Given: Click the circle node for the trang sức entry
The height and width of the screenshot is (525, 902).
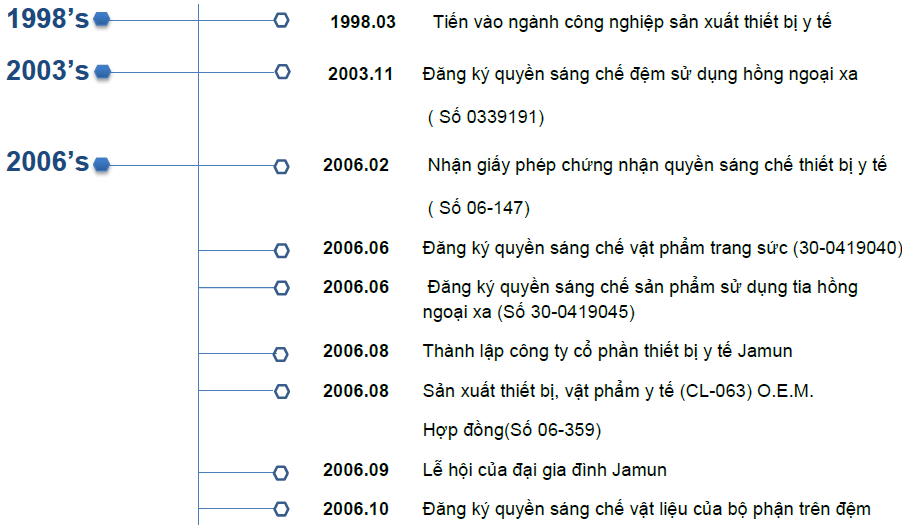Looking at the screenshot, I should [x=282, y=249].
